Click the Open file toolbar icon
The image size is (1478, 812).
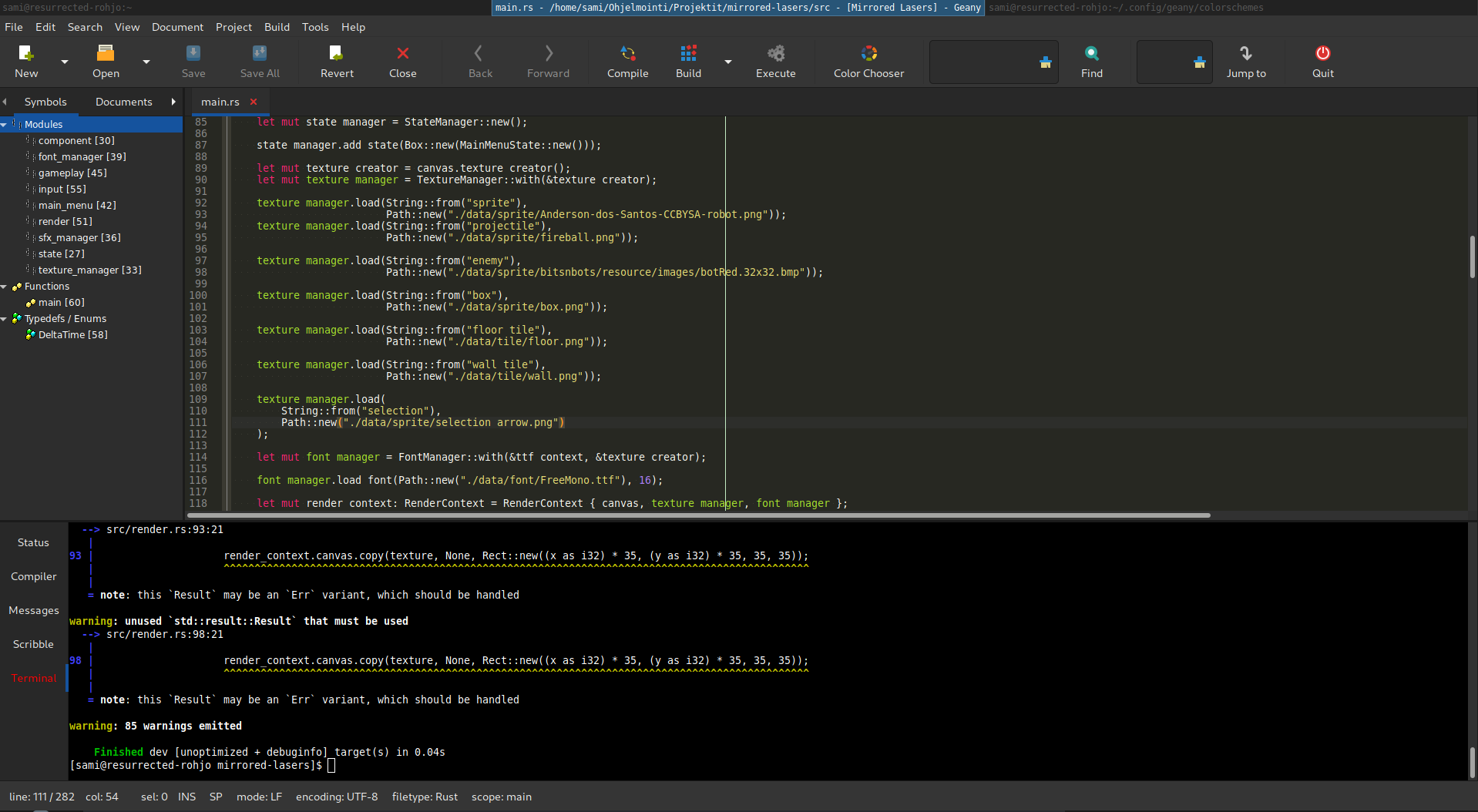point(106,62)
